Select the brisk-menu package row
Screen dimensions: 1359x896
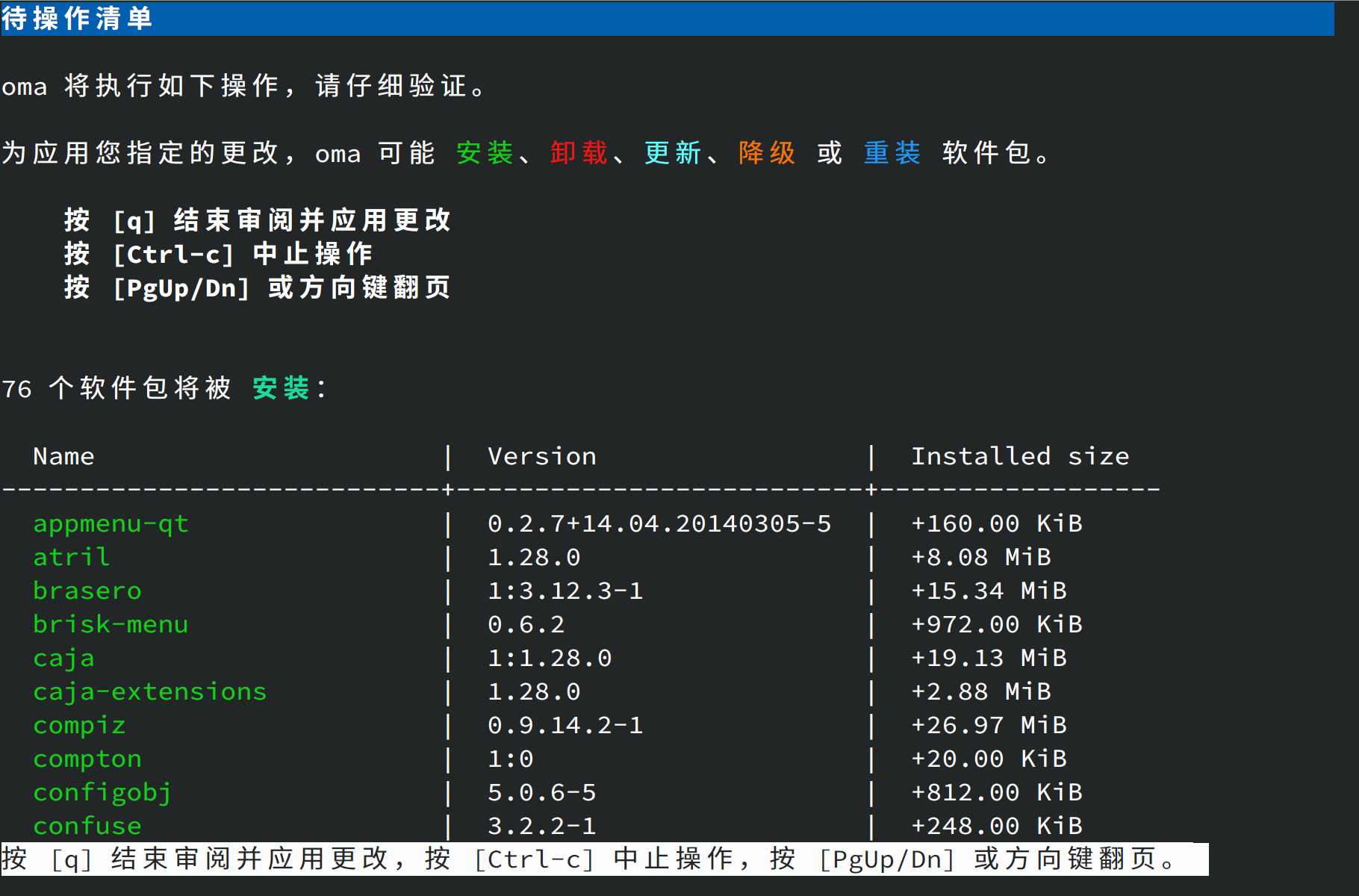[x=110, y=624]
